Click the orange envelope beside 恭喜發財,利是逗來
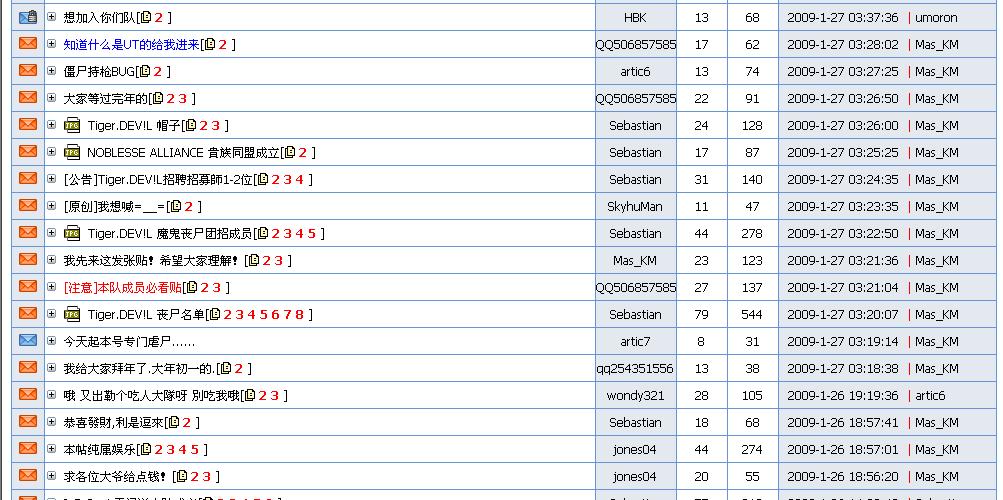Viewport: 1003px width, 500px height. (28, 422)
